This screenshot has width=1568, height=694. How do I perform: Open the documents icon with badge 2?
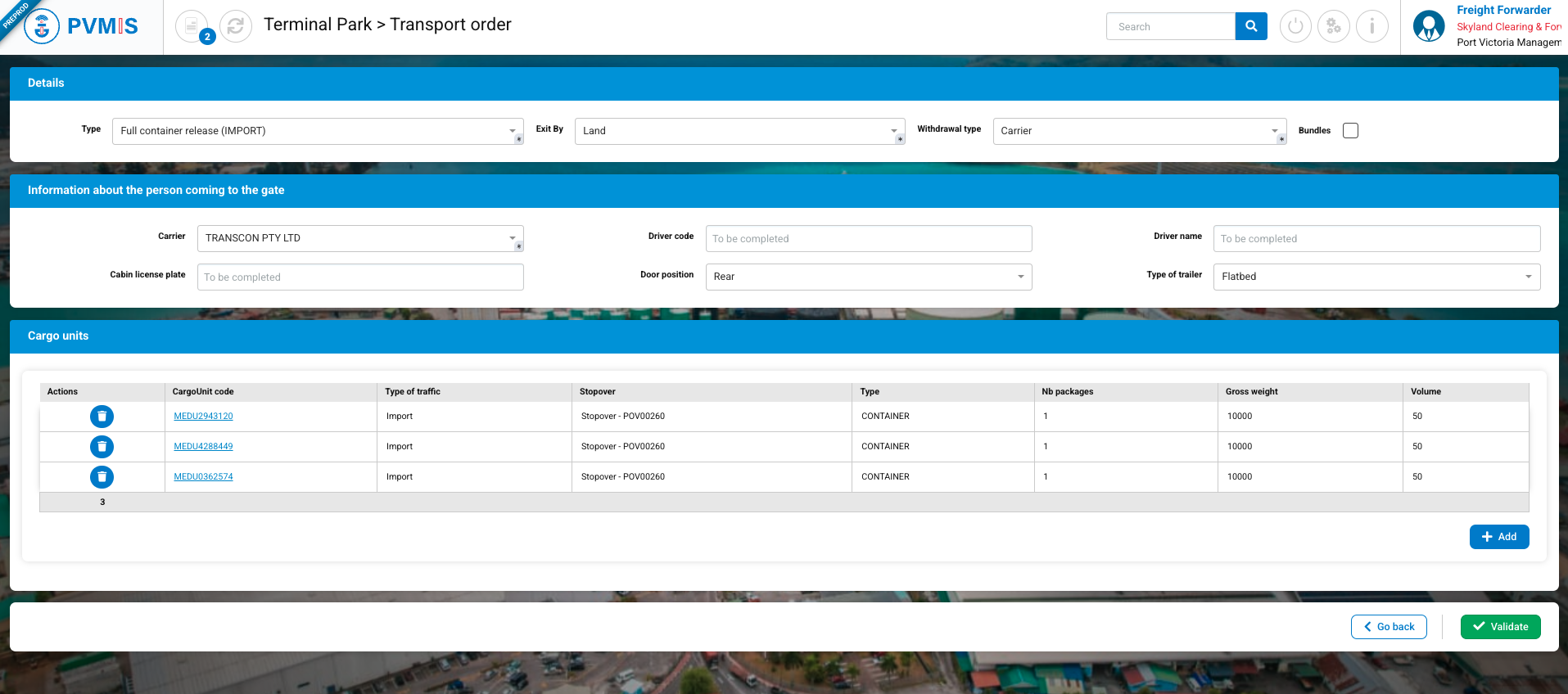pyautogui.click(x=192, y=26)
